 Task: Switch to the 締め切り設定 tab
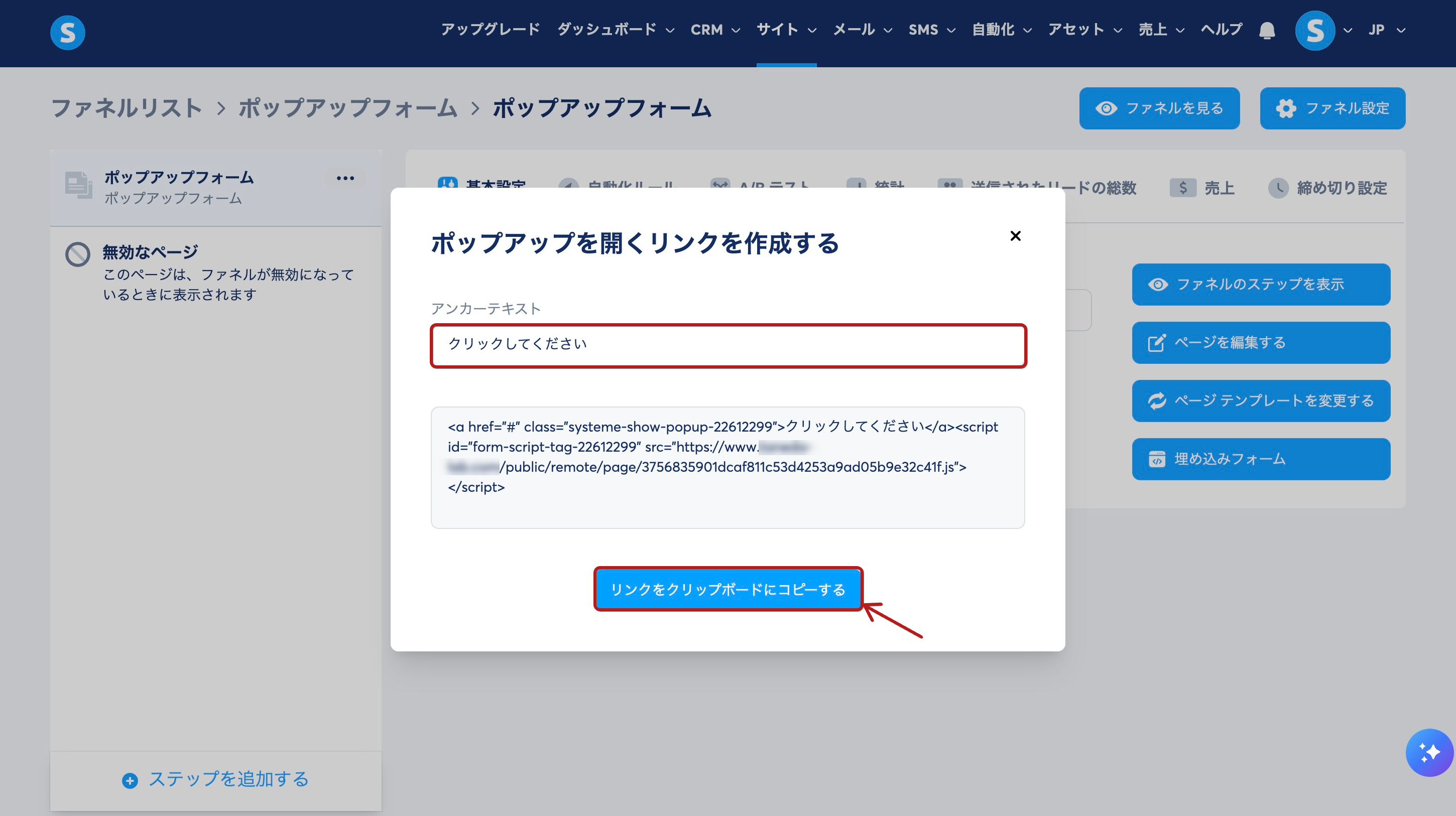pos(1327,188)
